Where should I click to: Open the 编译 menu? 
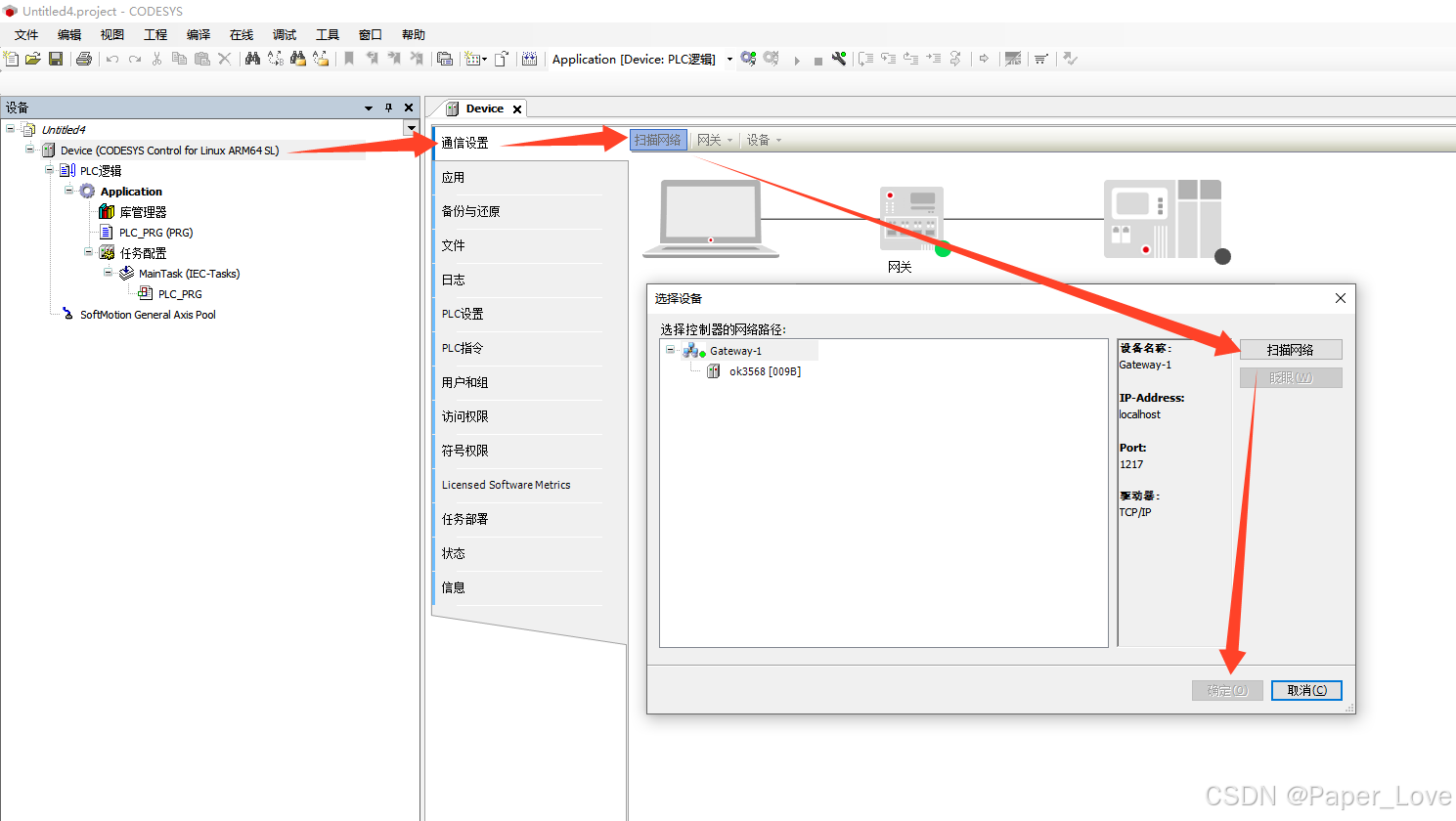[199, 35]
